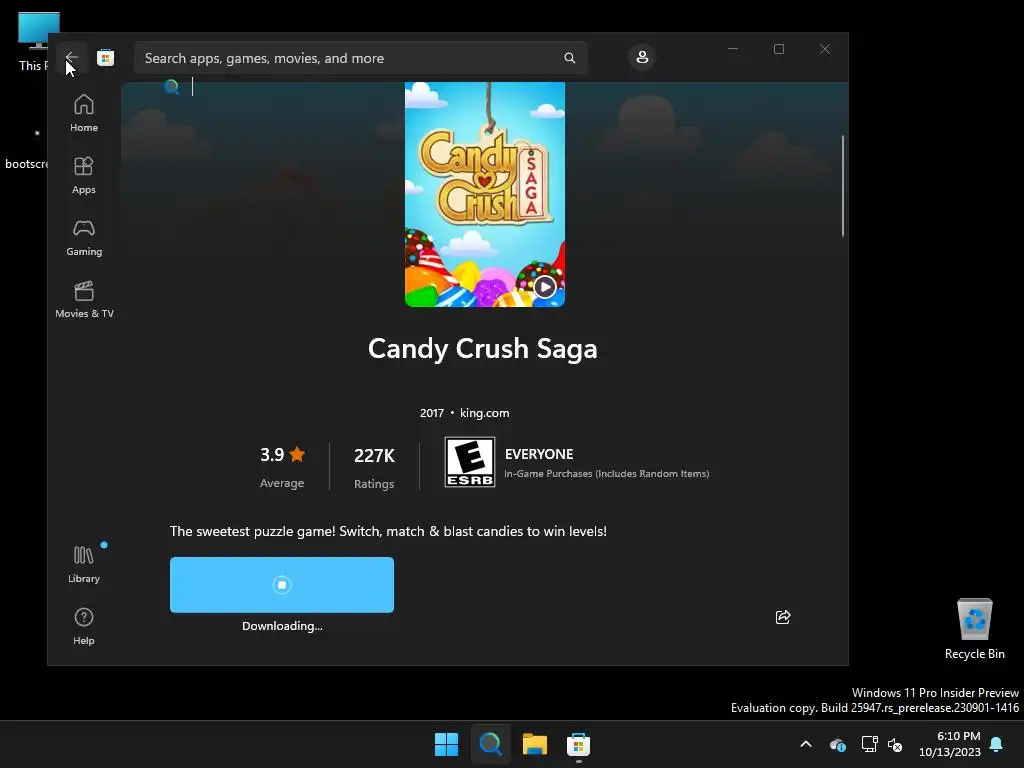
Task: Click the Store page vertical scrollbar
Action: 842,185
